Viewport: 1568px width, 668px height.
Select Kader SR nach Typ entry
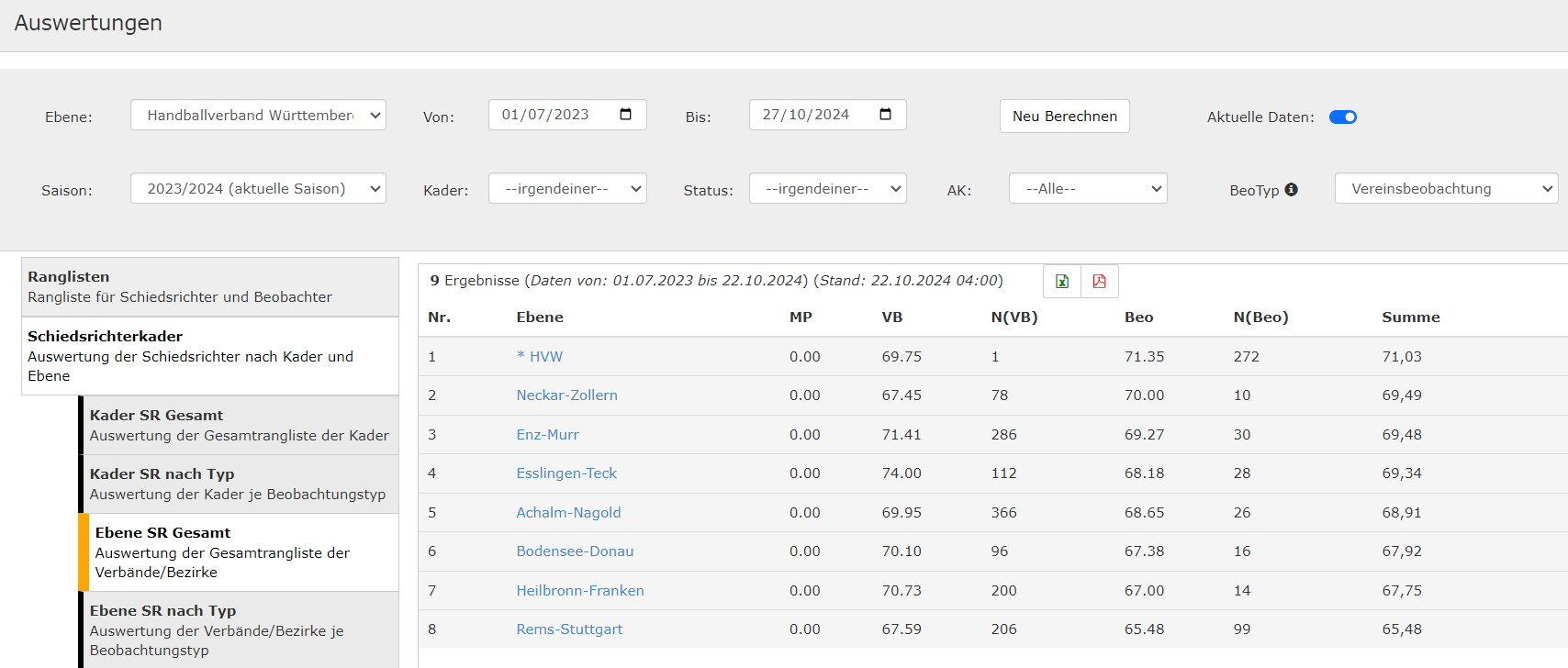pos(239,484)
